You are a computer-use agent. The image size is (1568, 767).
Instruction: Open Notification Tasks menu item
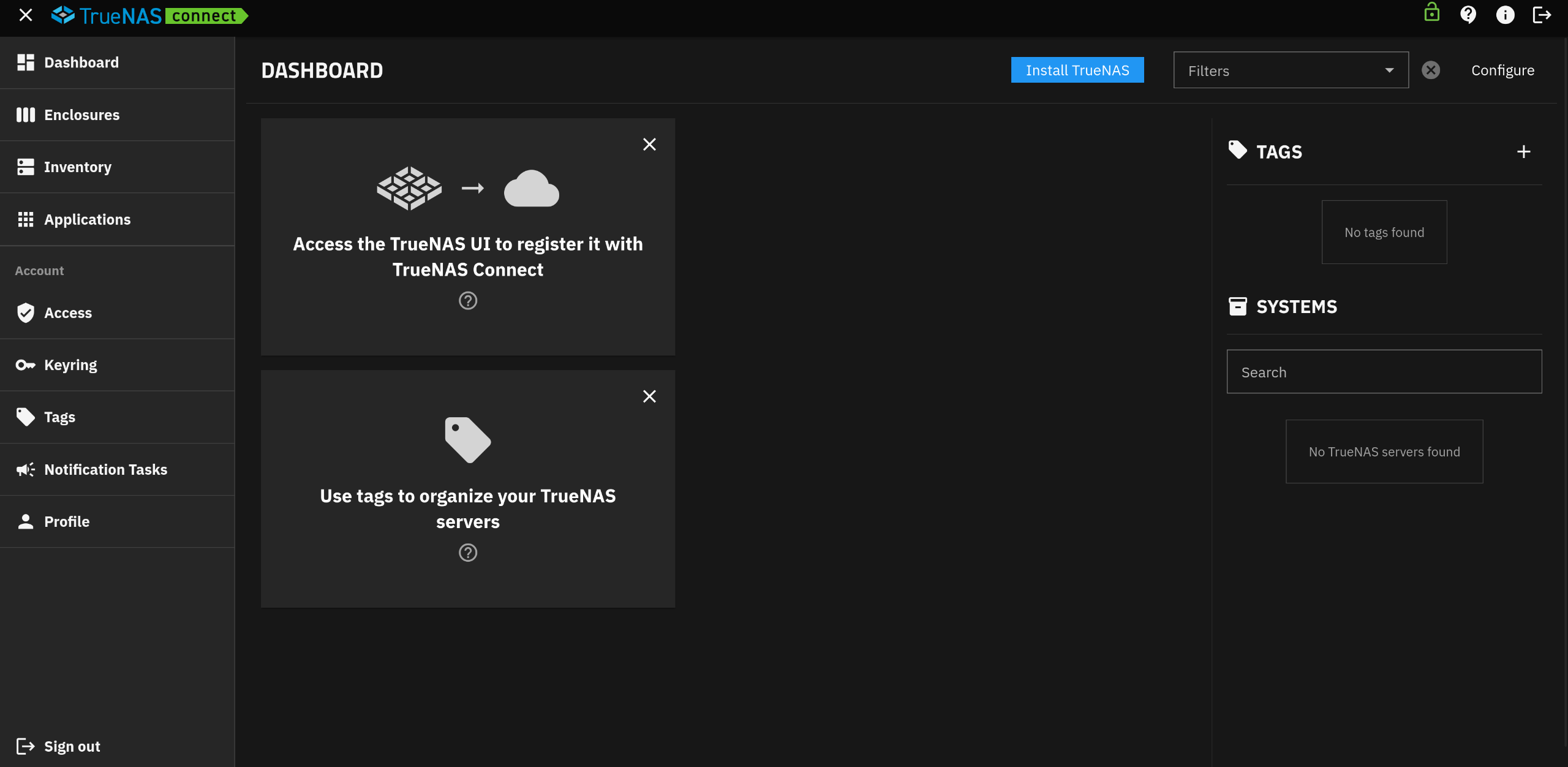click(105, 469)
